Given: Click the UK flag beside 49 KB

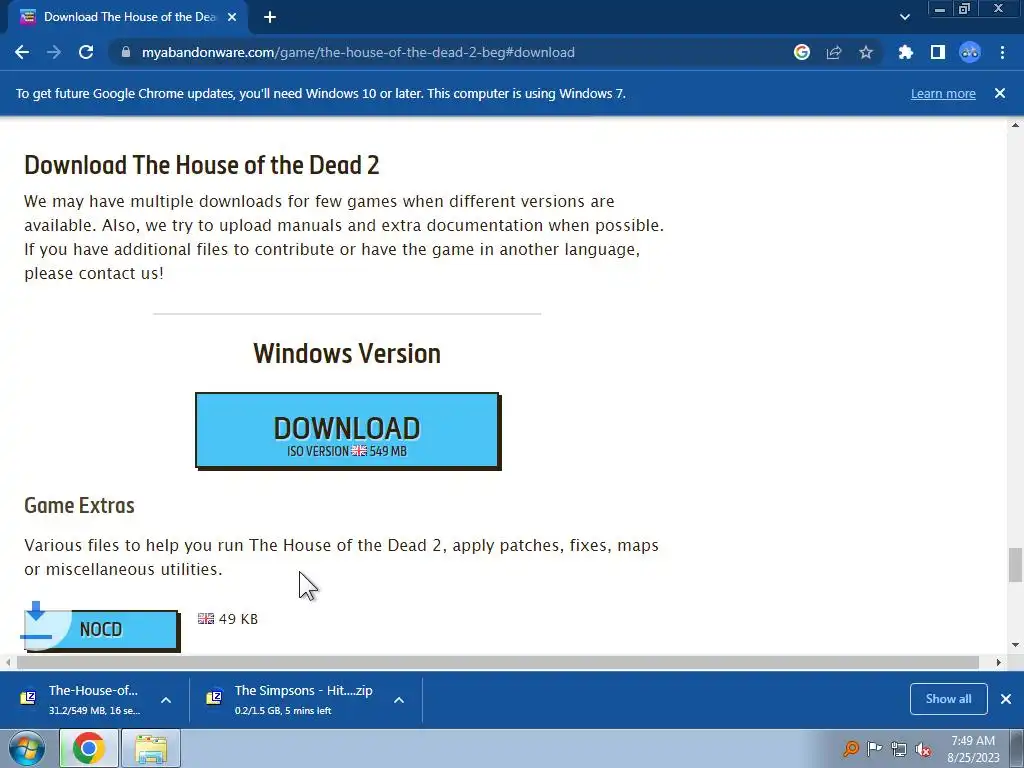Looking at the screenshot, I should coord(206,618).
